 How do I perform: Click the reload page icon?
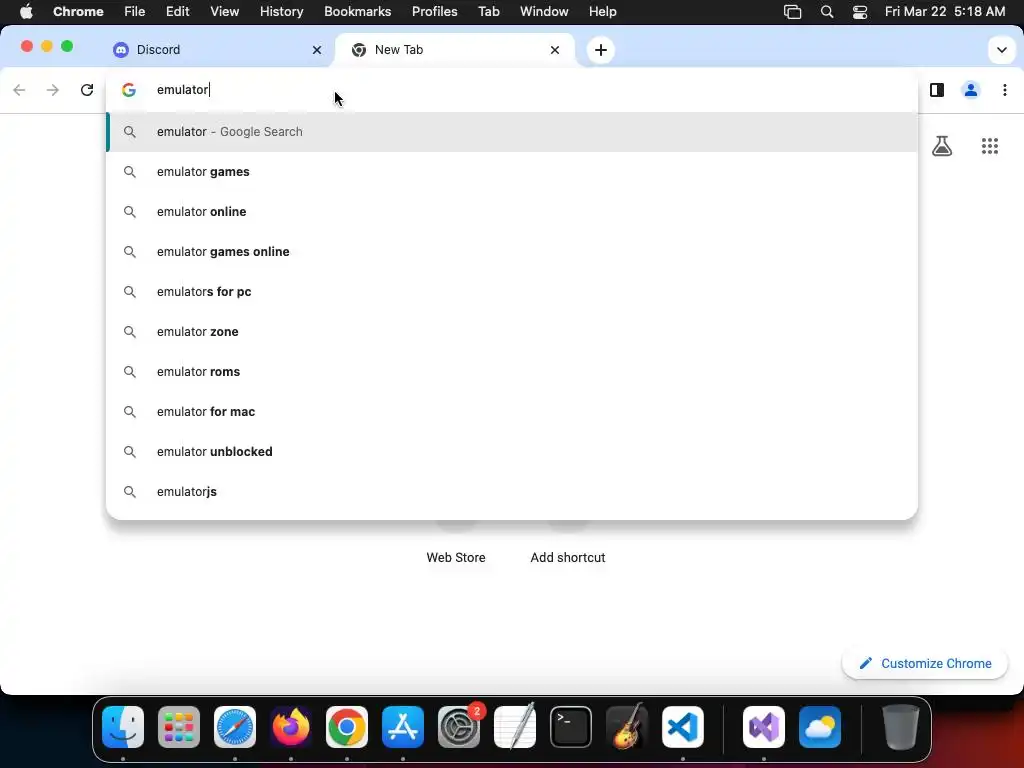(87, 90)
